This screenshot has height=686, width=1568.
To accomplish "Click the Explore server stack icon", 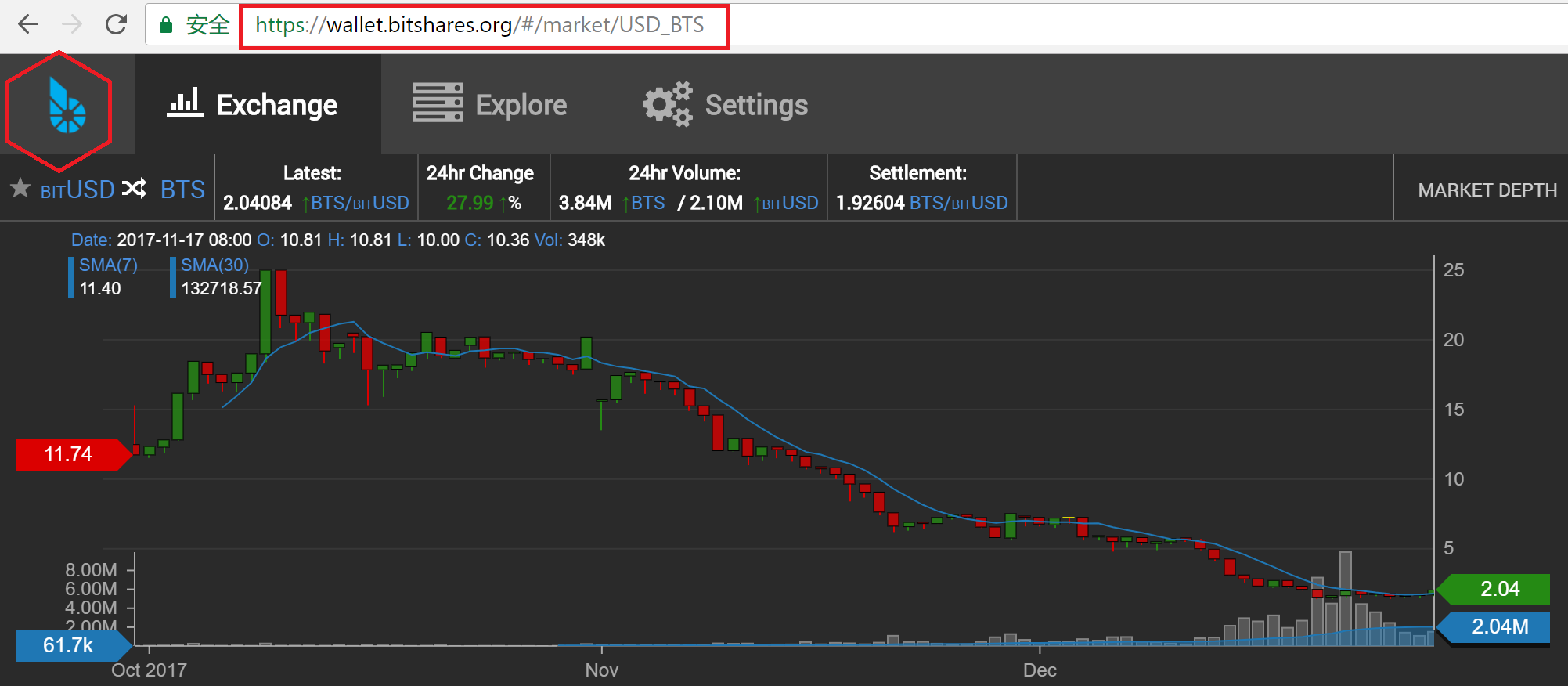I will pyautogui.click(x=438, y=103).
